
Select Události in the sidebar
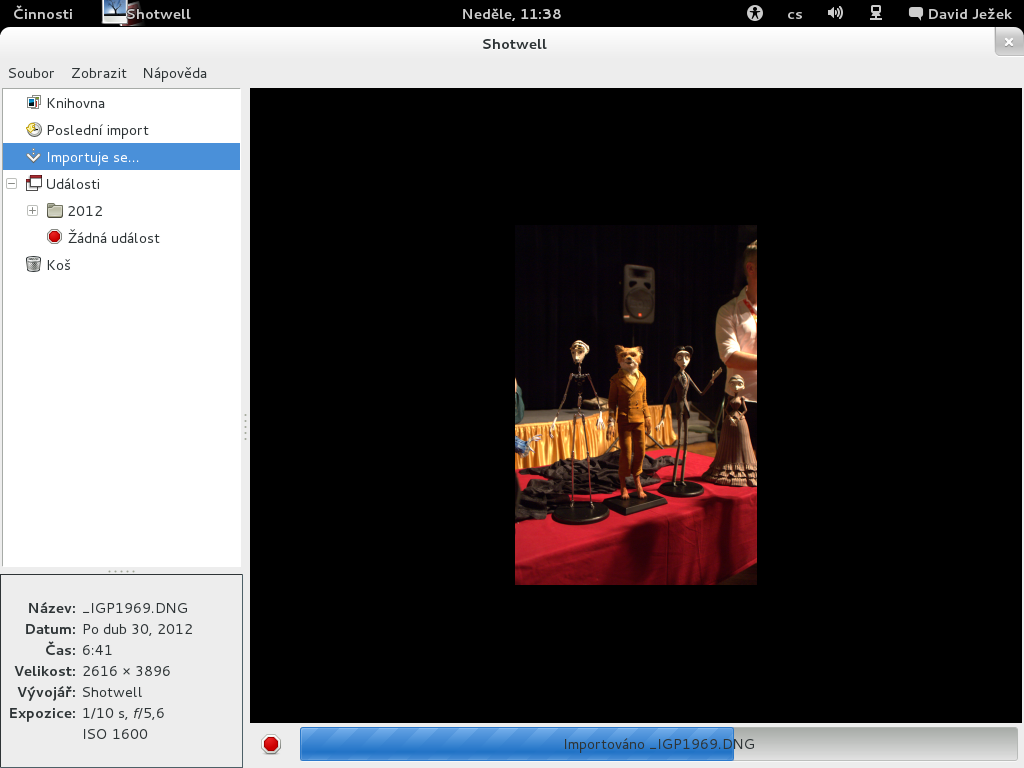[121, 184]
